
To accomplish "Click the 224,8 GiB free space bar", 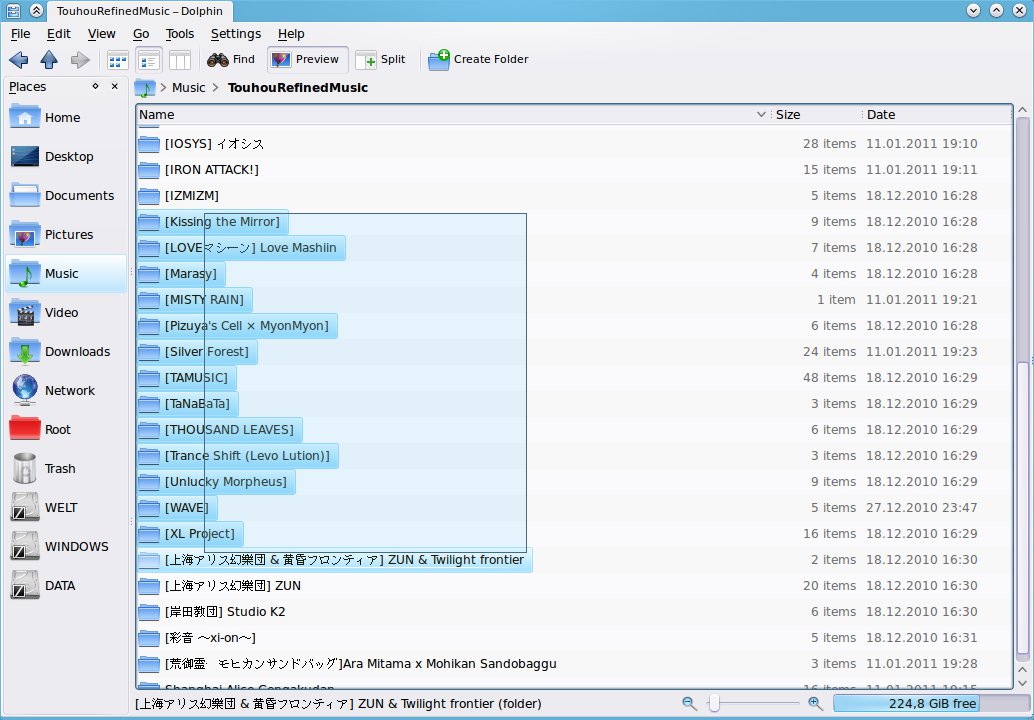I will click(931, 704).
